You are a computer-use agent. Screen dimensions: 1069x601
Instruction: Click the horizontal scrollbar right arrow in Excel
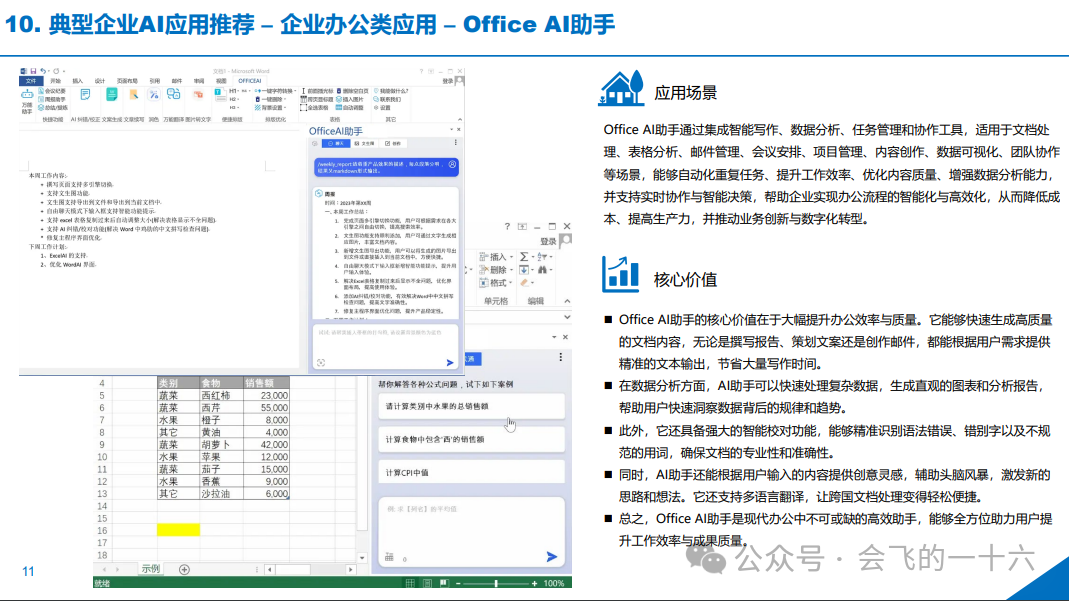click(350, 569)
